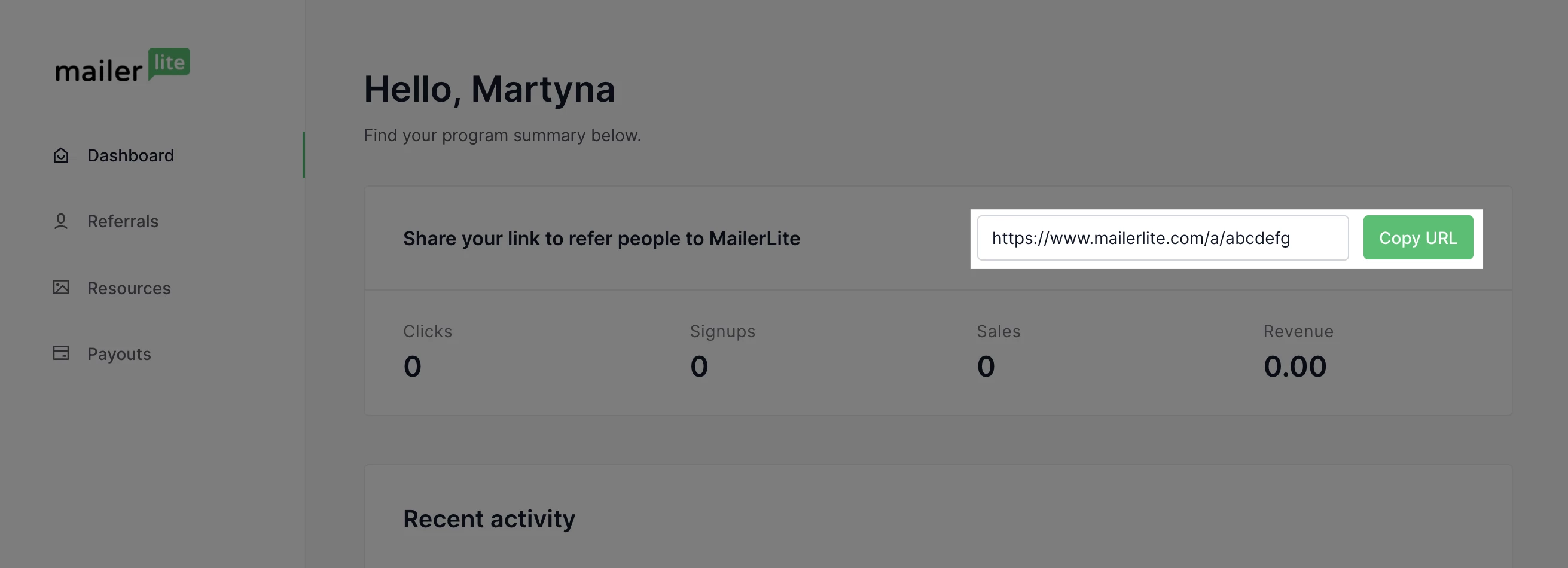Screen dimensions: 1568x568
Task: Click the program summary subtitle text
Action: coord(502,135)
